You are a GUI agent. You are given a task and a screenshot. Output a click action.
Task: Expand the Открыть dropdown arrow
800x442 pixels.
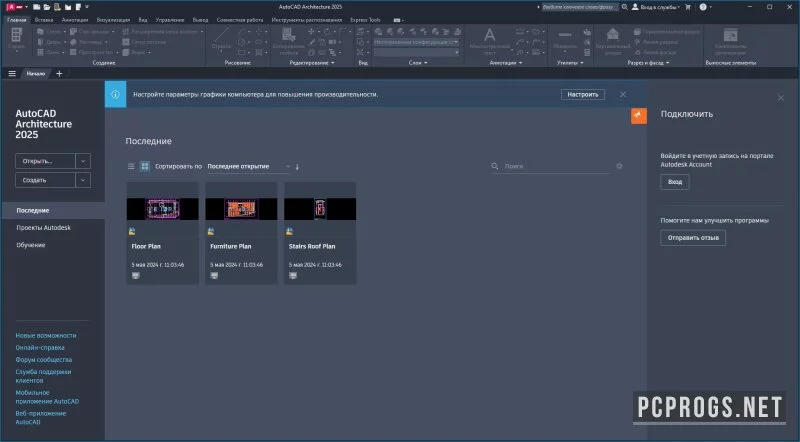83,161
